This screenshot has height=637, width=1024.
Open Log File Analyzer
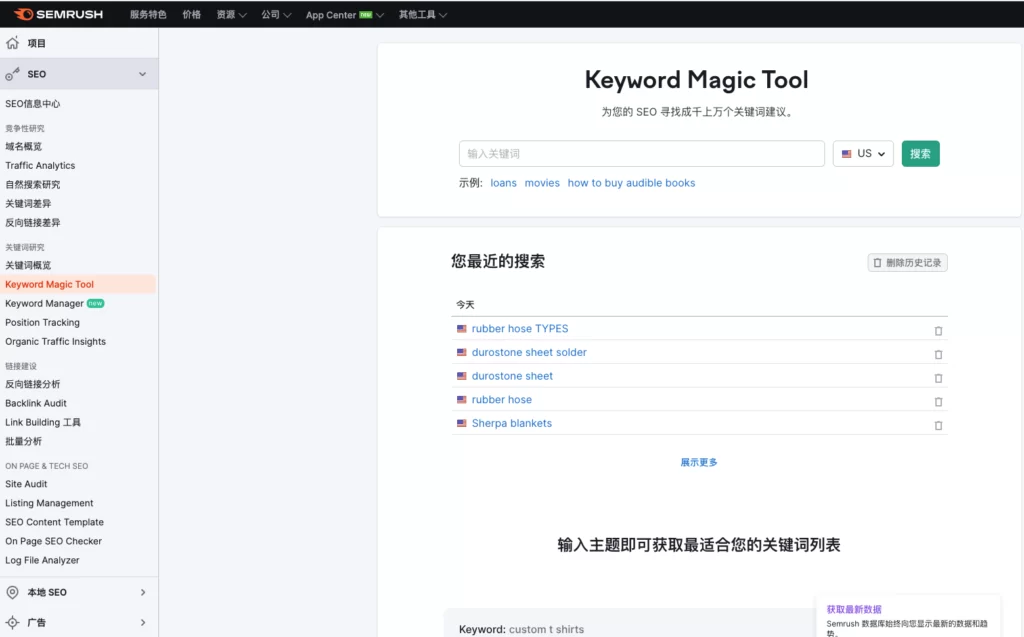[x=42, y=560]
